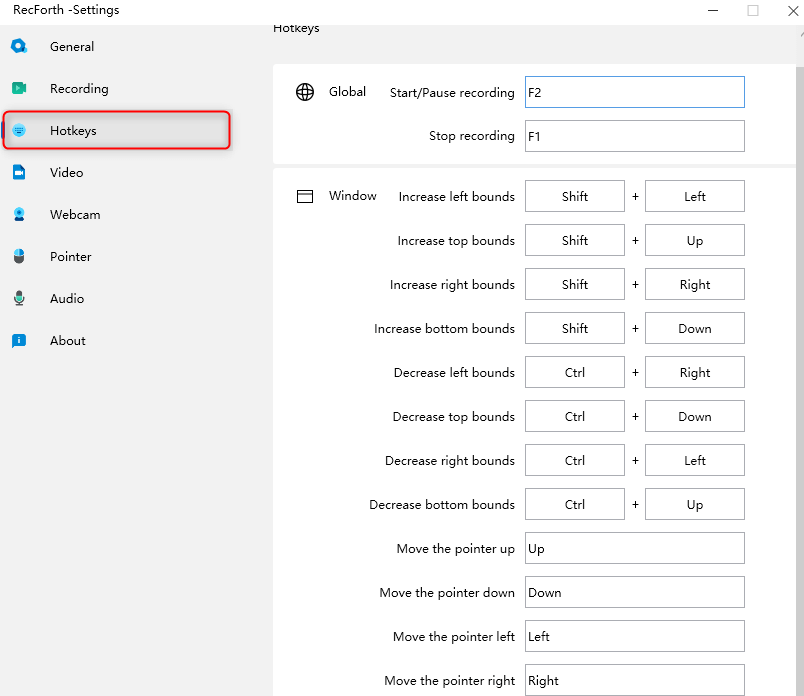Click the Window section label
The width and height of the screenshot is (804, 696).
click(353, 196)
